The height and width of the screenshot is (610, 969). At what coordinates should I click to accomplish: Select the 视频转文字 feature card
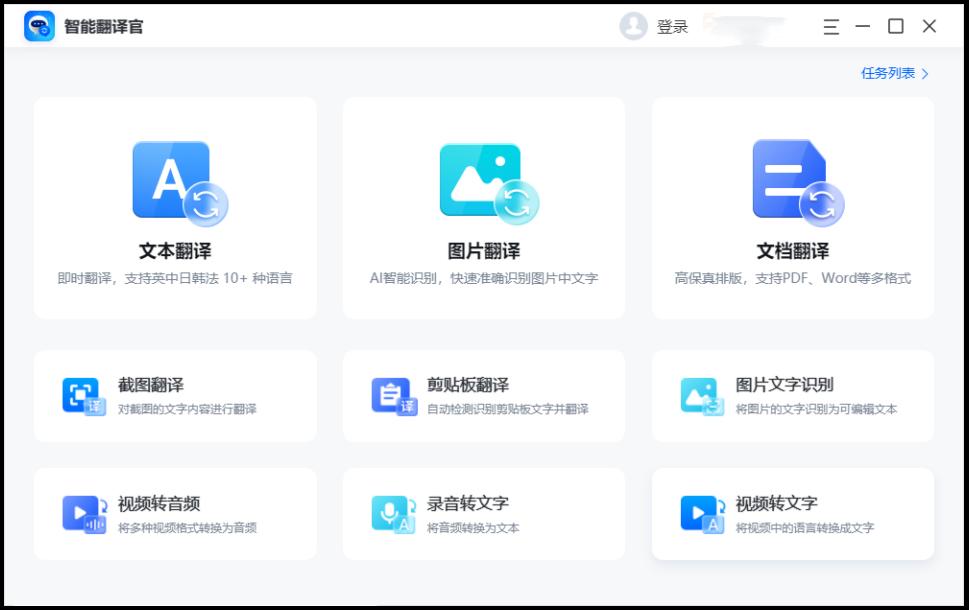click(x=793, y=513)
